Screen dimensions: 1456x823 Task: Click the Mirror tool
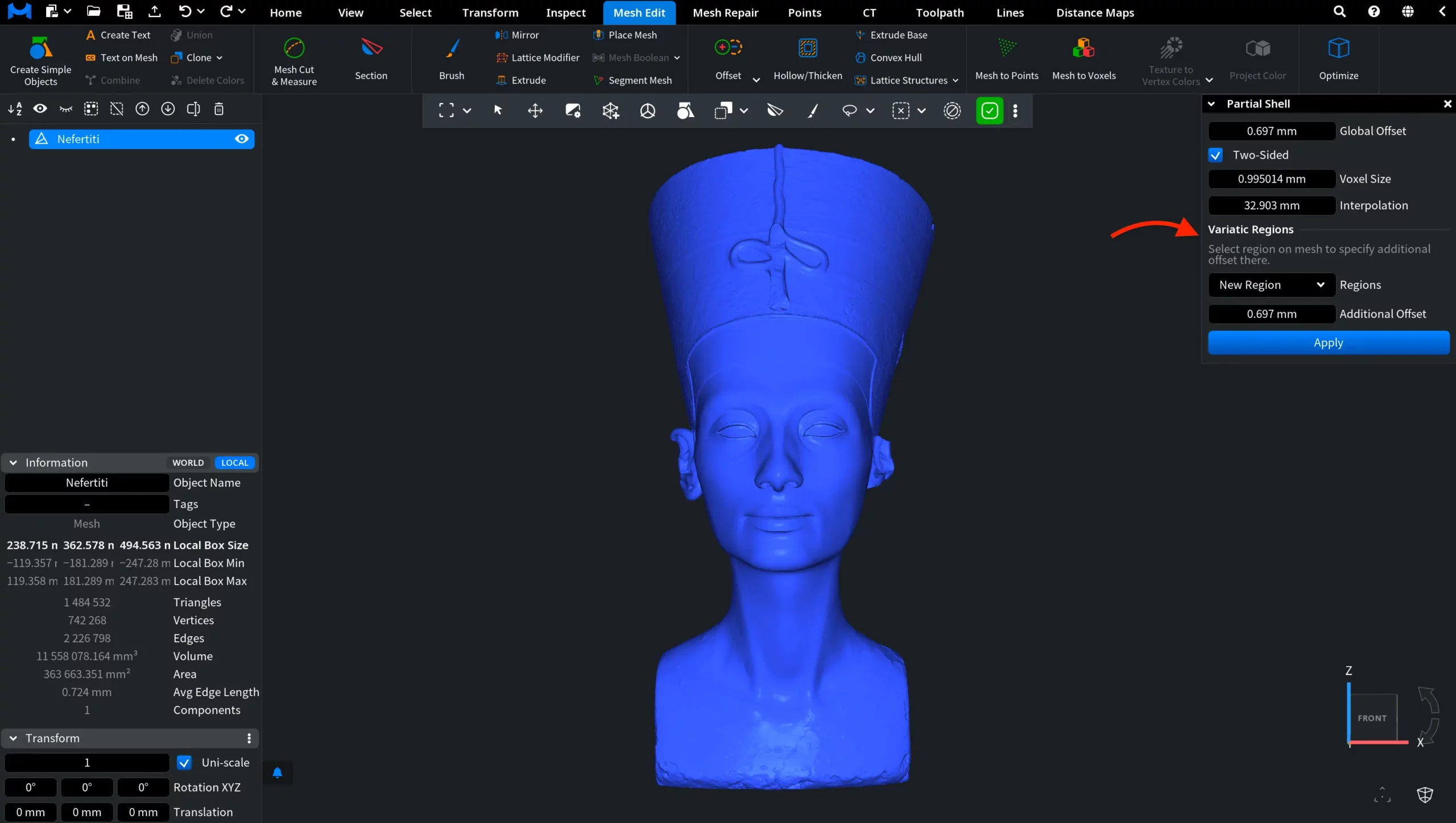516,35
